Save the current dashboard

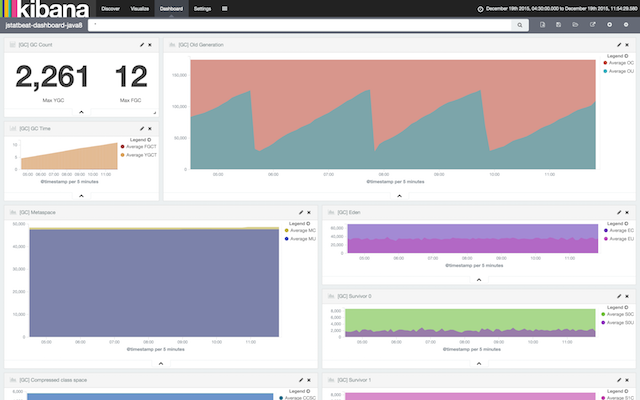(558, 25)
